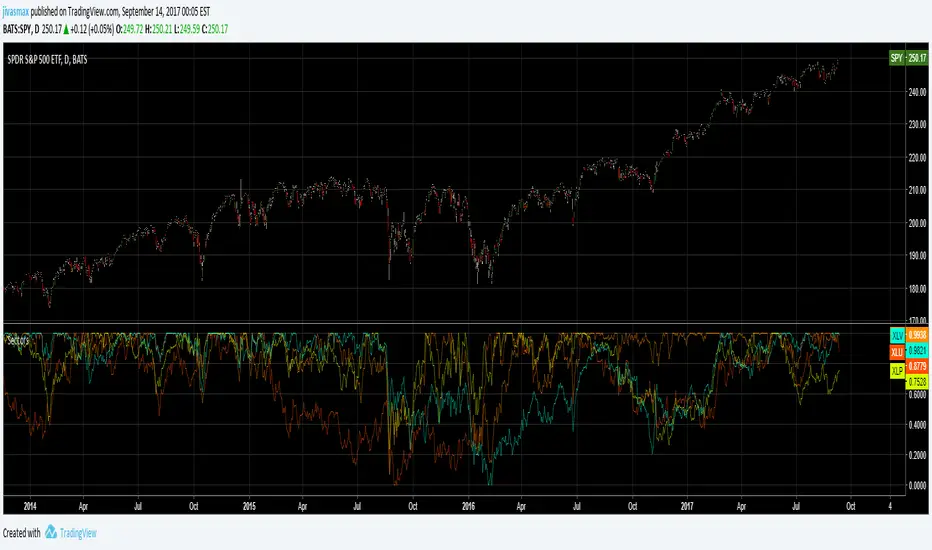Screen dimensions: 932x550
Task: Click the indicator axis label 0.6000
Action: pyautogui.click(x=917, y=394)
